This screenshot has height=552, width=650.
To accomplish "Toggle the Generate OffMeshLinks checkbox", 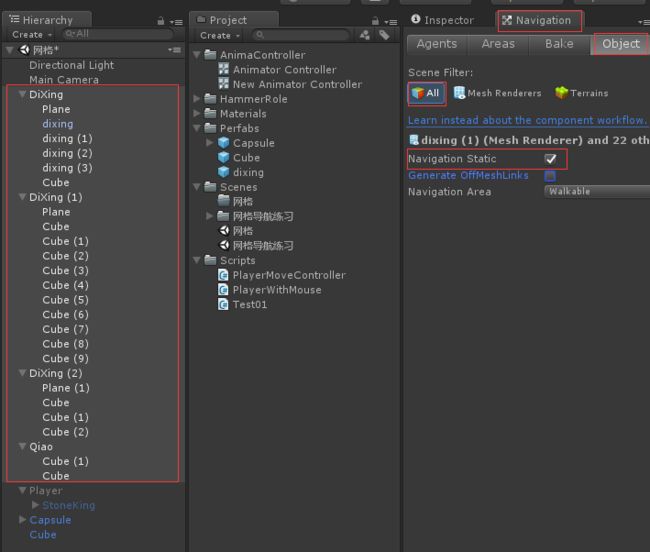I will pyautogui.click(x=550, y=176).
